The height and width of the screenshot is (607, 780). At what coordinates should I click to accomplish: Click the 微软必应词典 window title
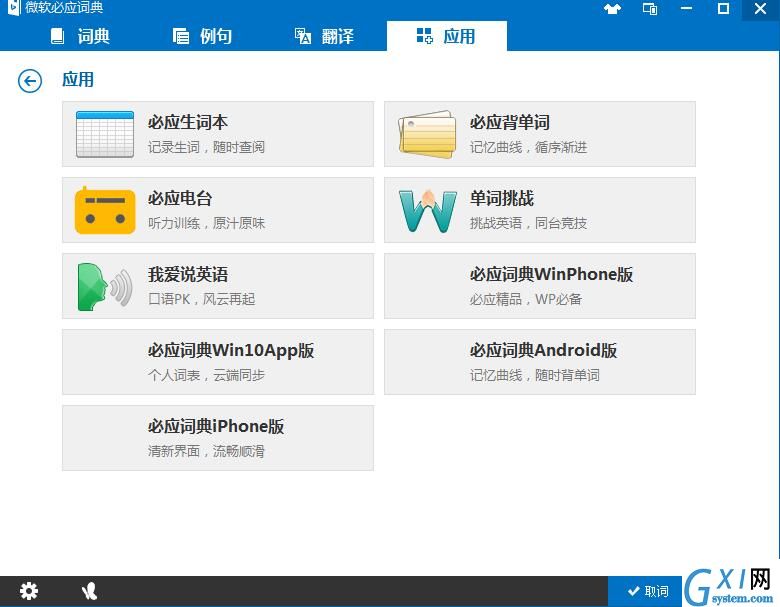click(64, 7)
